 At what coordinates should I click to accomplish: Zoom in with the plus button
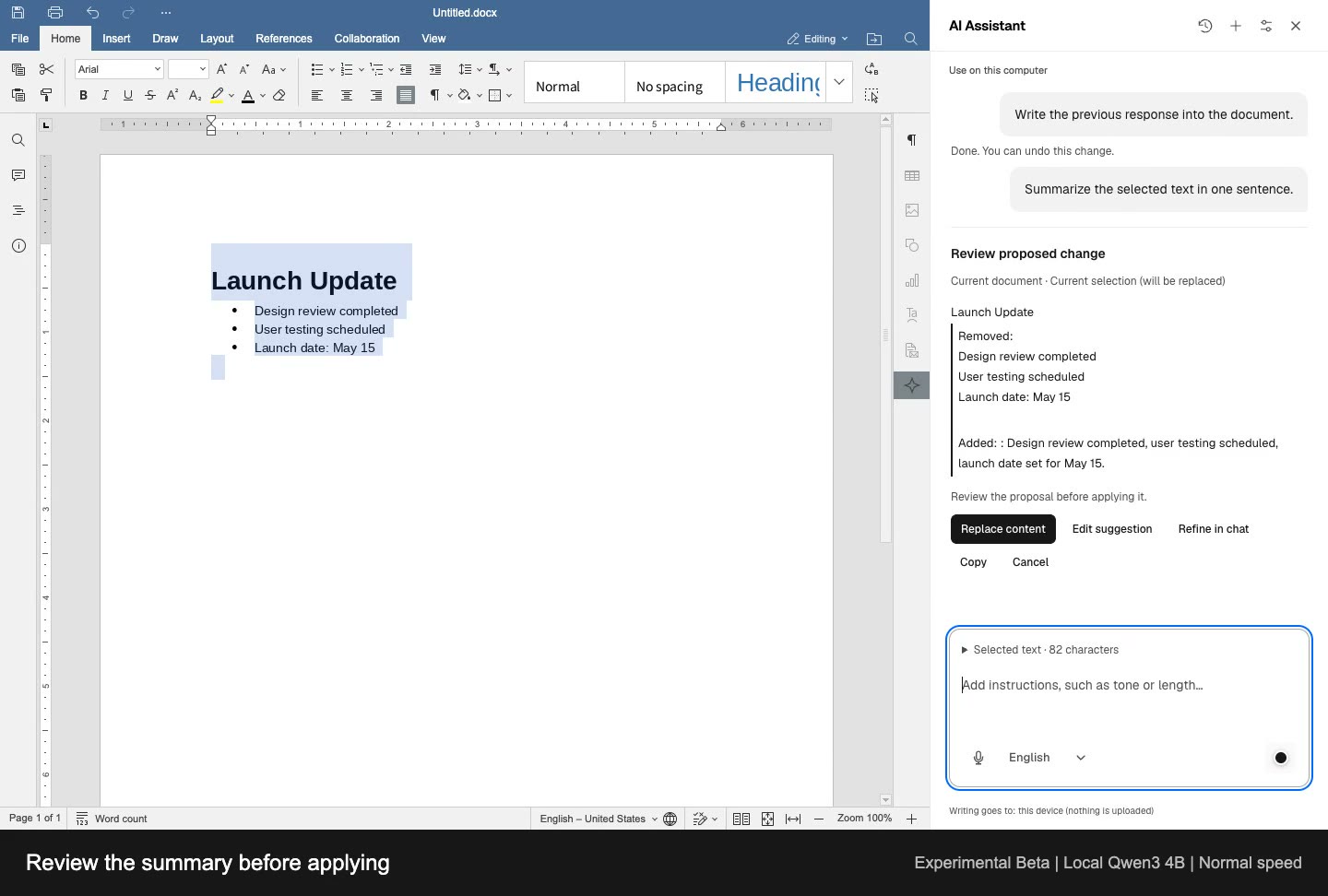point(911,819)
